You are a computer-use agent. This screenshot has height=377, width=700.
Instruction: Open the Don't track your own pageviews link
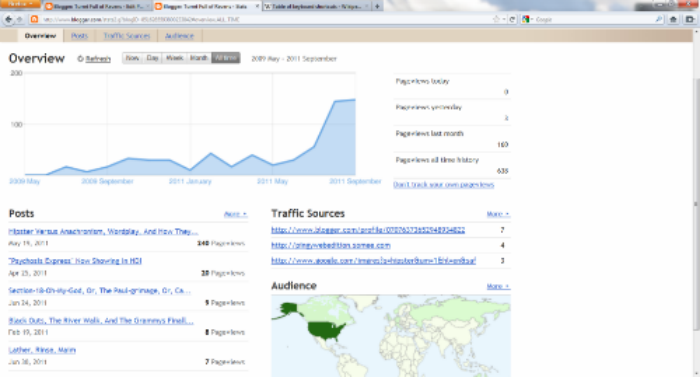(x=444, y=184)
